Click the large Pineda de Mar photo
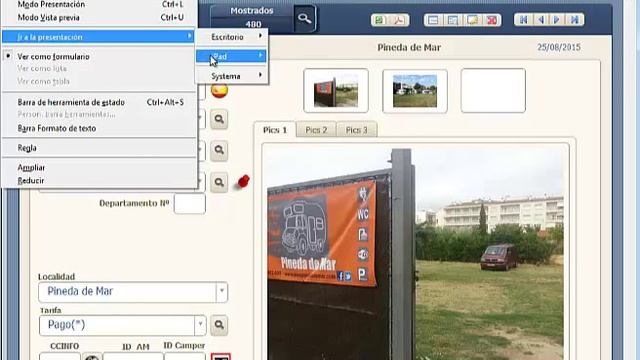Screen dimensions: 640x360 click(x=416, y=253)
